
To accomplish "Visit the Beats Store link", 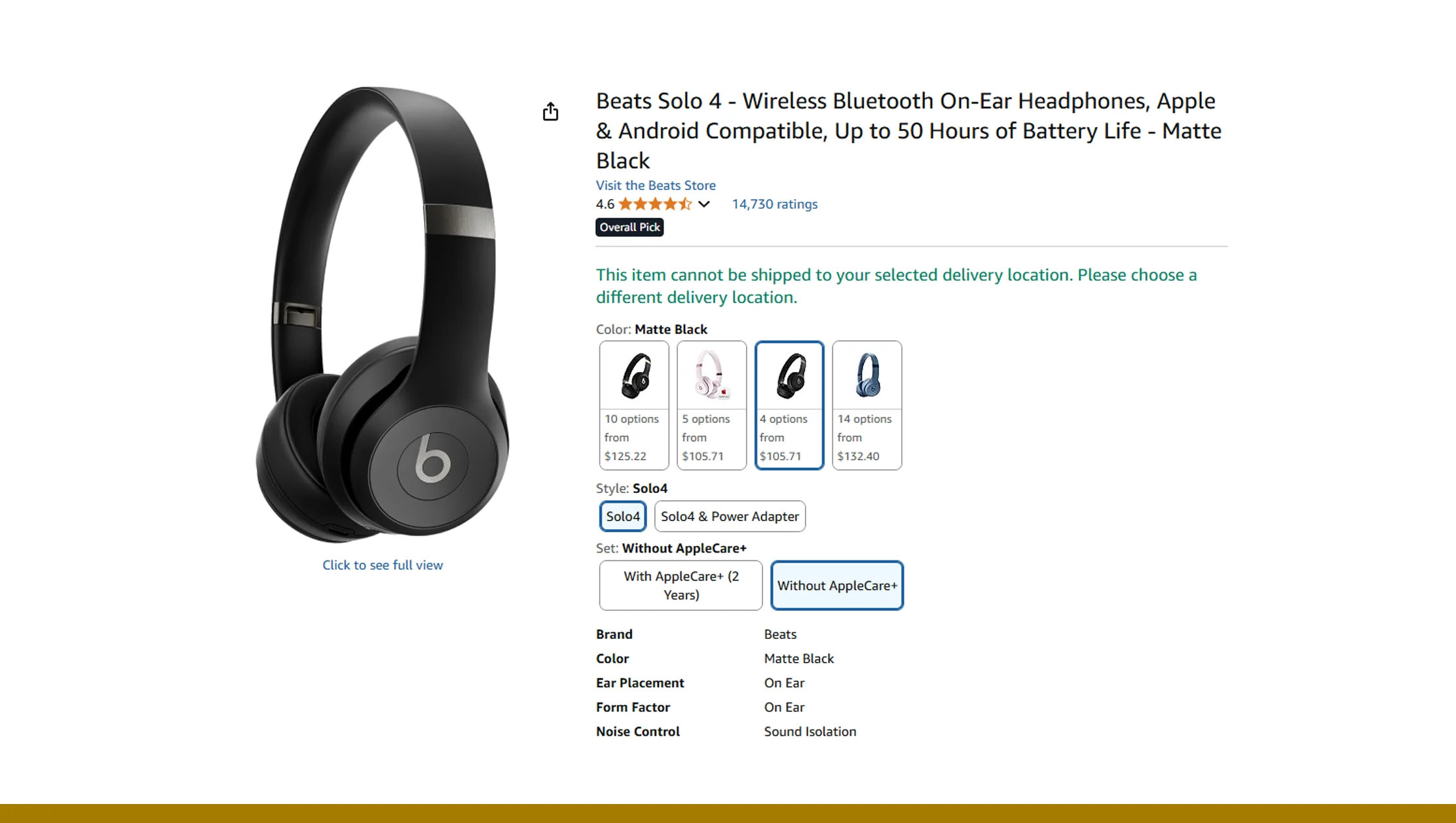I will coord(655,185).
